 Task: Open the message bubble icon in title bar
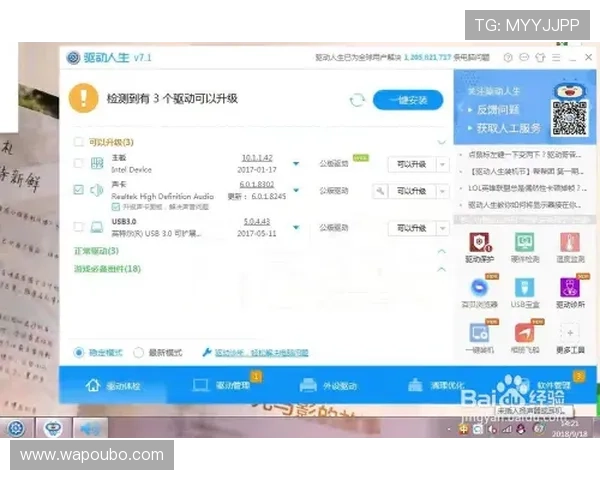click(524, 58)
